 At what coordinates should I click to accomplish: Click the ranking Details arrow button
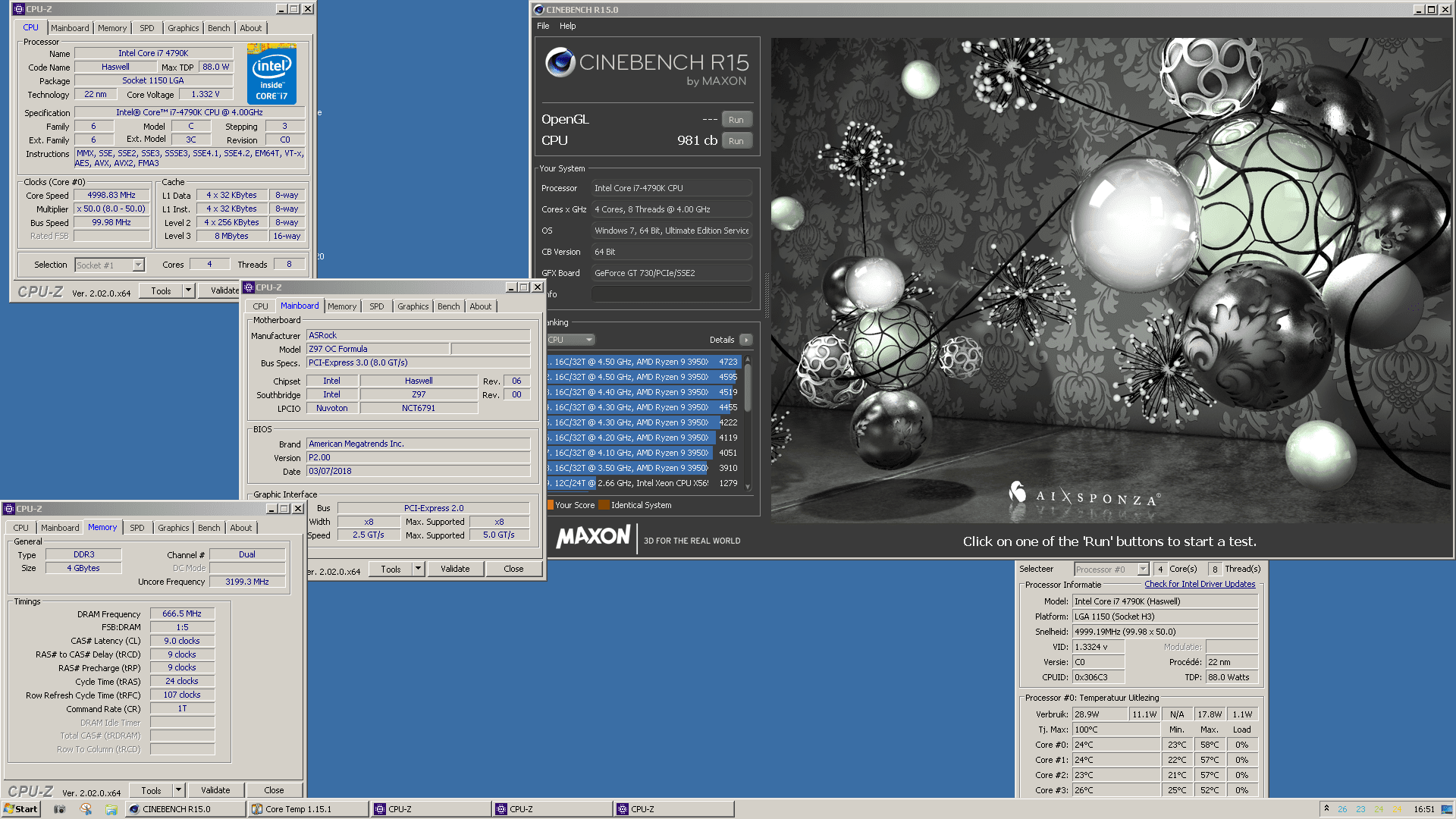tap(746, 340)
